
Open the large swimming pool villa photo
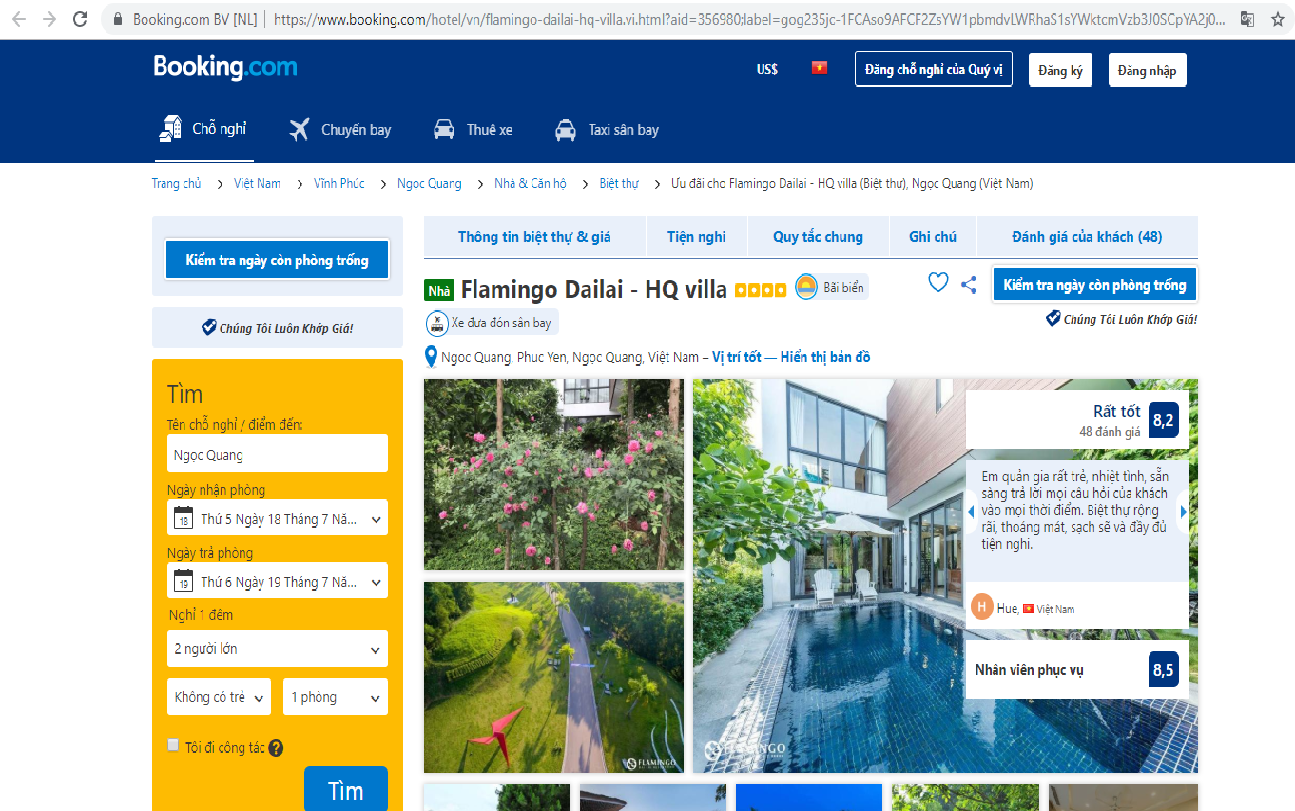[945, 576]
